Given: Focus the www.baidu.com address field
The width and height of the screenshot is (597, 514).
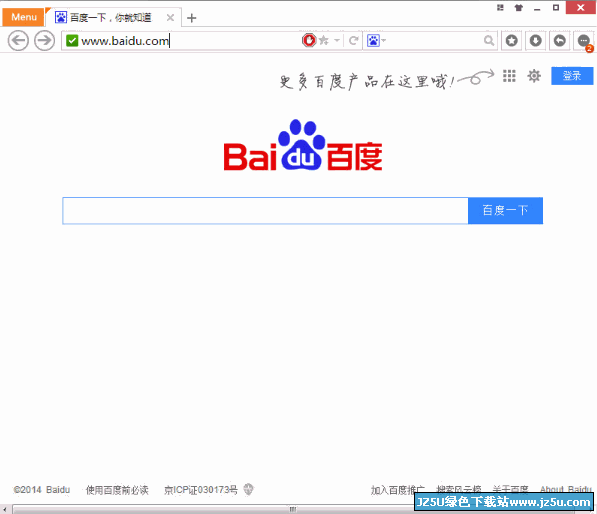Looking at the screenshot, I should click(183, 40).
